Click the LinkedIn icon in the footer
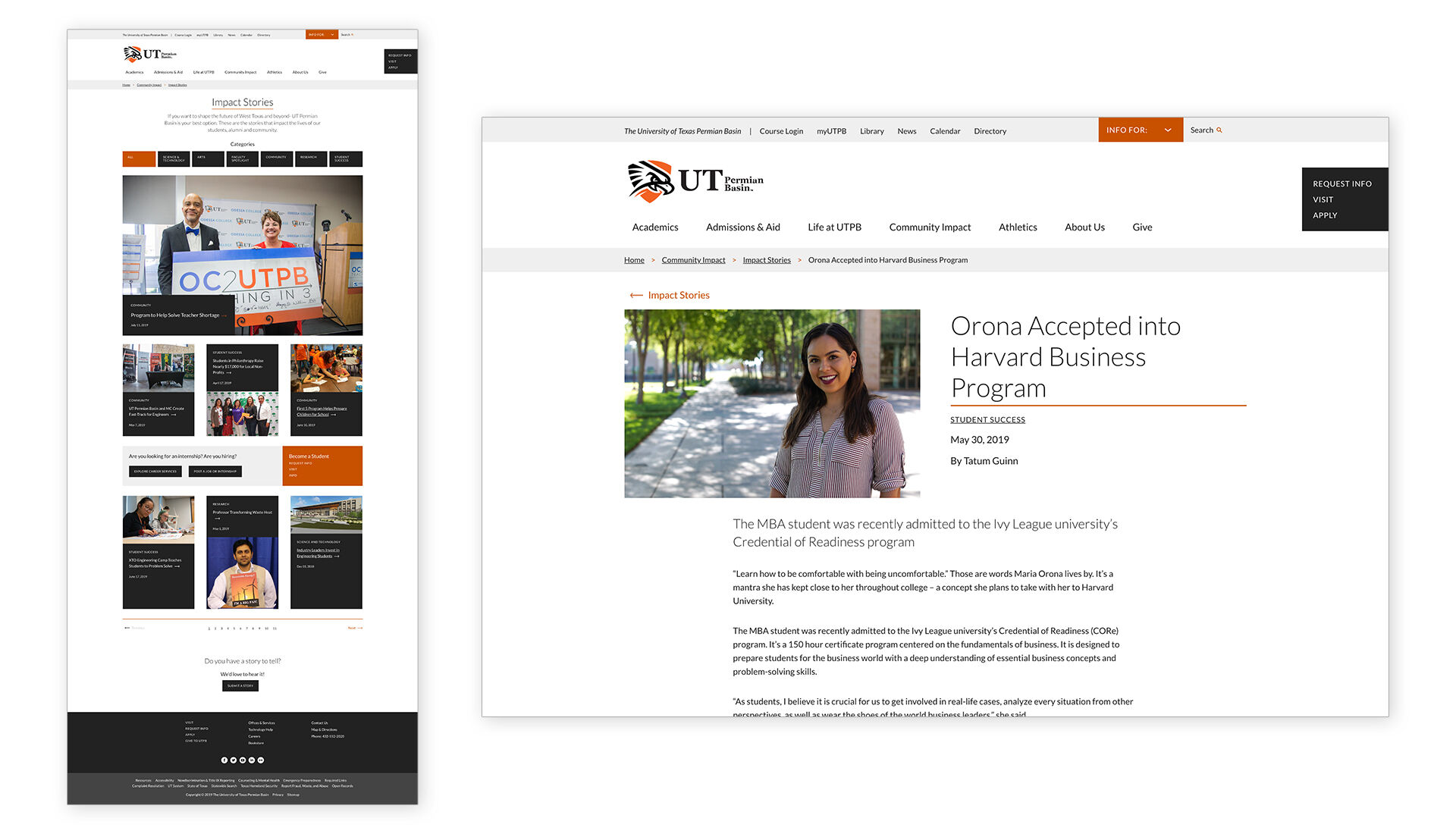The height and width of the screenshot is (834, 1456). coord(252,760)
